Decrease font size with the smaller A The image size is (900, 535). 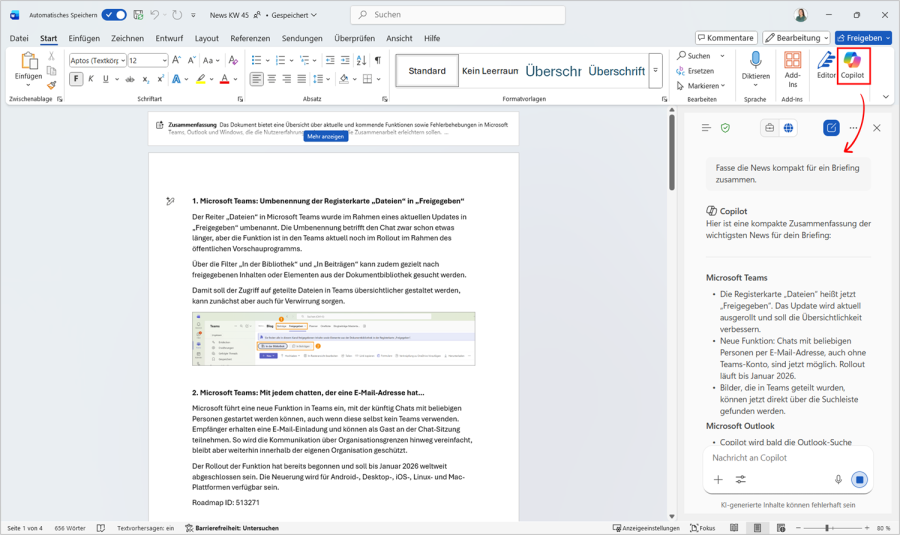click(192, 60)
